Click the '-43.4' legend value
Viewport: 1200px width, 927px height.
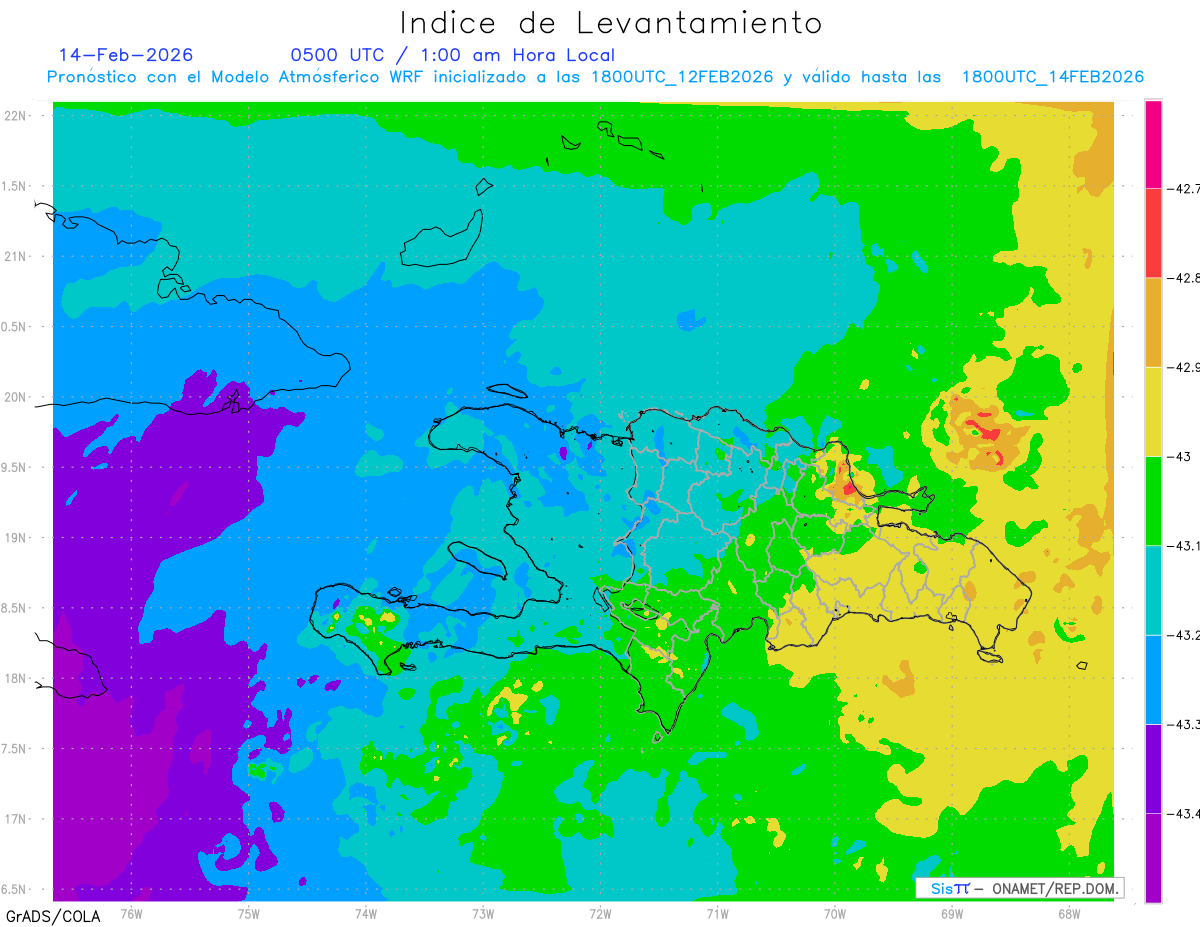pyautogui.click(x=1183, y=813)
